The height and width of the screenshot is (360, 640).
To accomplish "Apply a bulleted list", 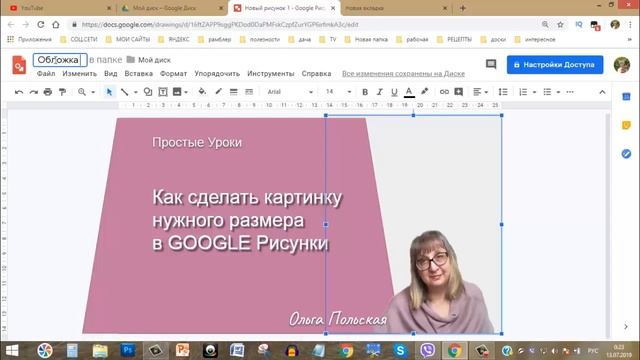I will [x=547, y=92].
